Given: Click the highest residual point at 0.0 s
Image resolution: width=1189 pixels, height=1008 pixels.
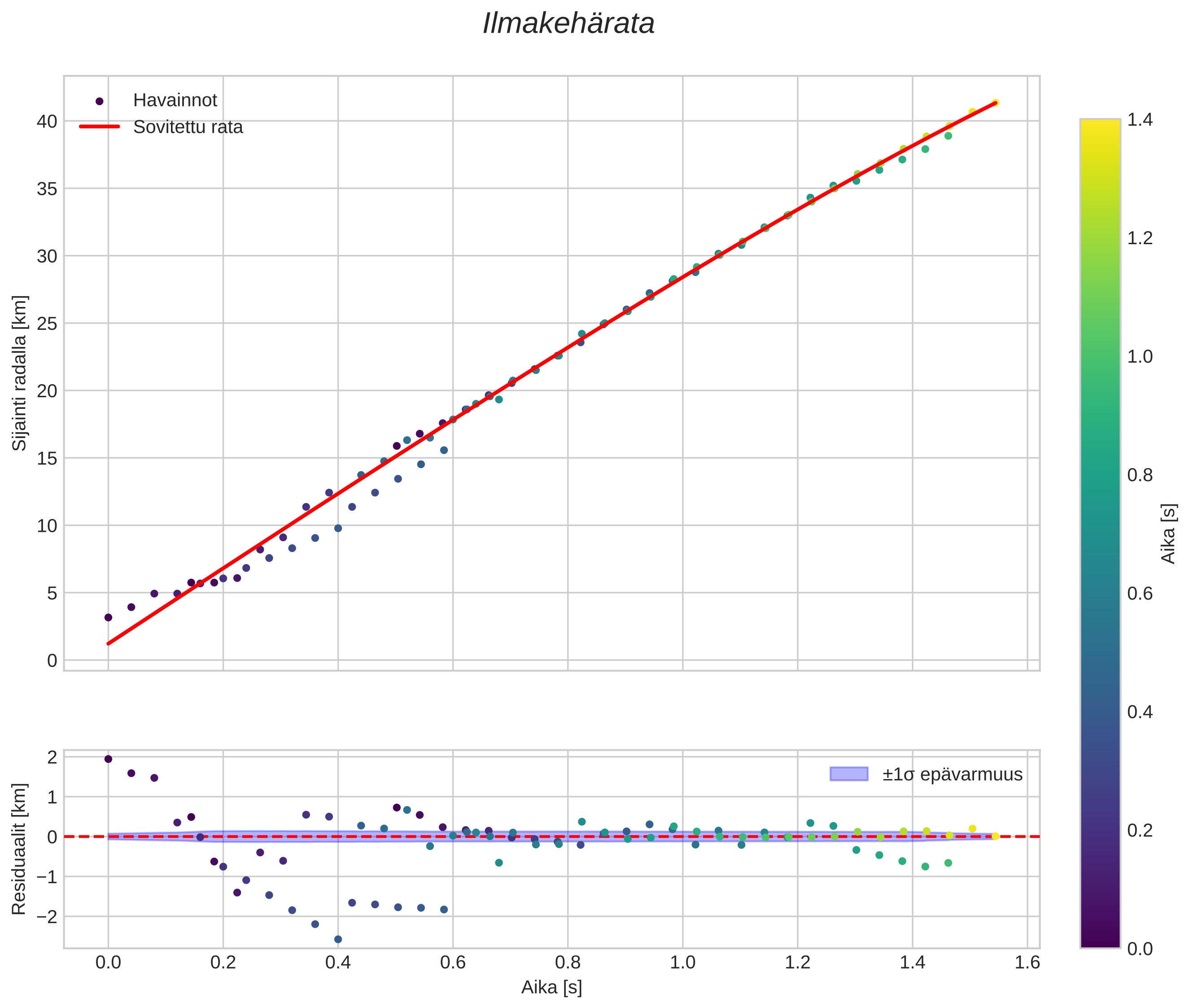Looking at the screenshot, I should [x=108, y=759].
